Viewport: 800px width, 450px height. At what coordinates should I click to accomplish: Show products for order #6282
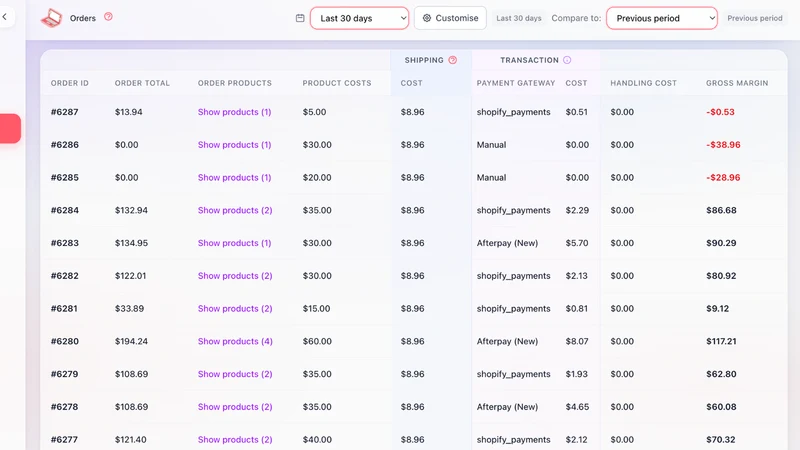pyautogui.click(x=235, y=276)
